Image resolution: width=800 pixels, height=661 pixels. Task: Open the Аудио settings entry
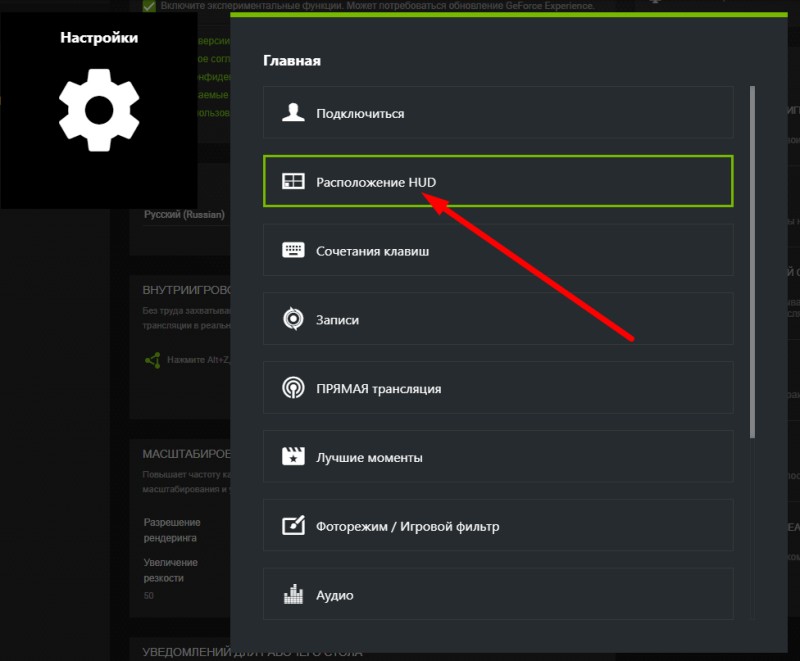[498, 594]
